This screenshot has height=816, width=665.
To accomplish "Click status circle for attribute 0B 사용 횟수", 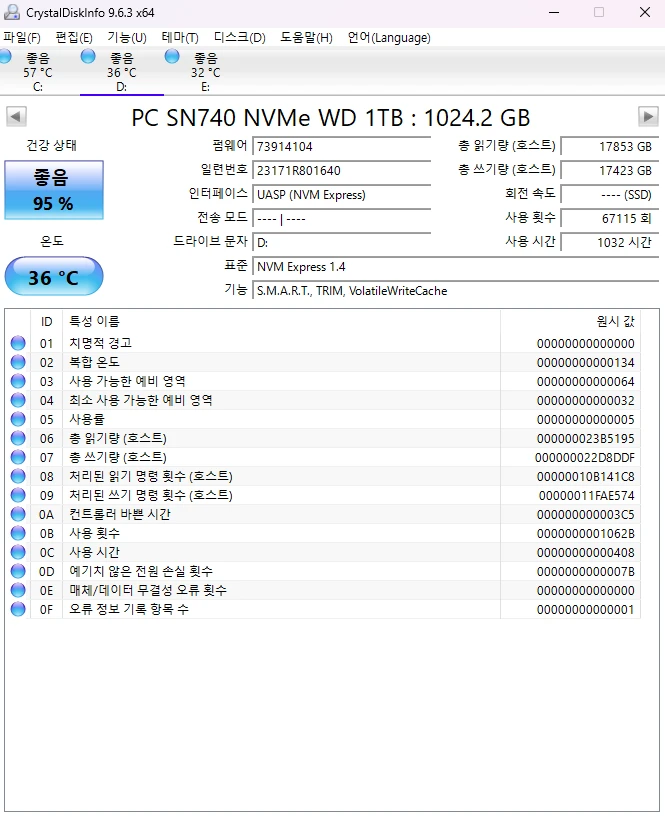I will [x=18, y=533].
